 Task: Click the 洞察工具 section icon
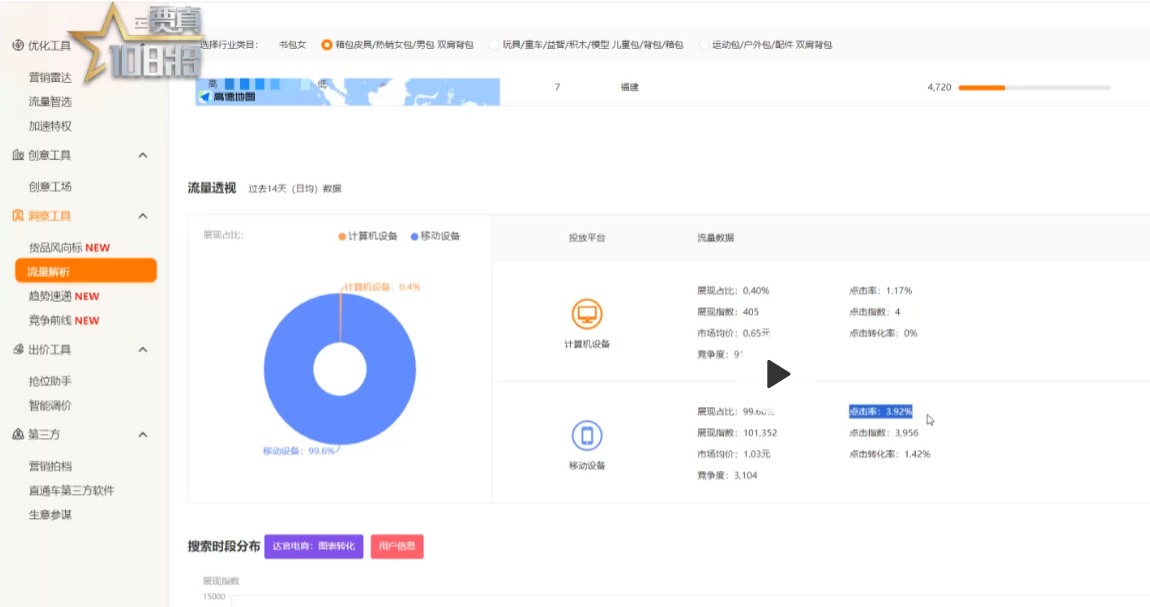tap(18, 216)
